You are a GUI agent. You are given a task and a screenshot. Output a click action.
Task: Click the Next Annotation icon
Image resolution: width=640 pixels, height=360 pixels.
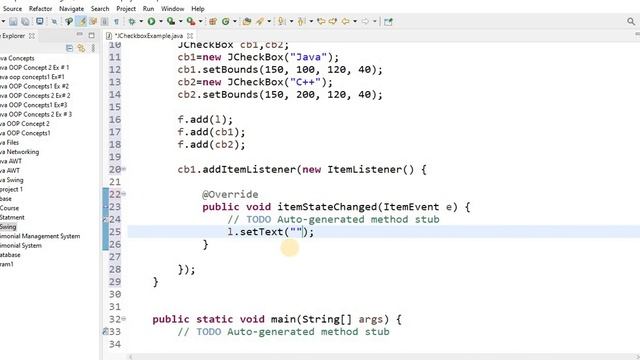281,22
